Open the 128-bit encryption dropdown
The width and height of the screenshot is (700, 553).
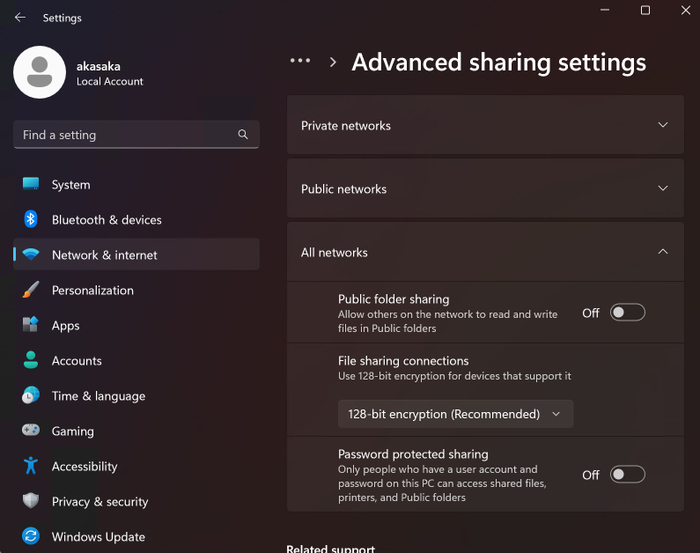[x=455, y=414]
